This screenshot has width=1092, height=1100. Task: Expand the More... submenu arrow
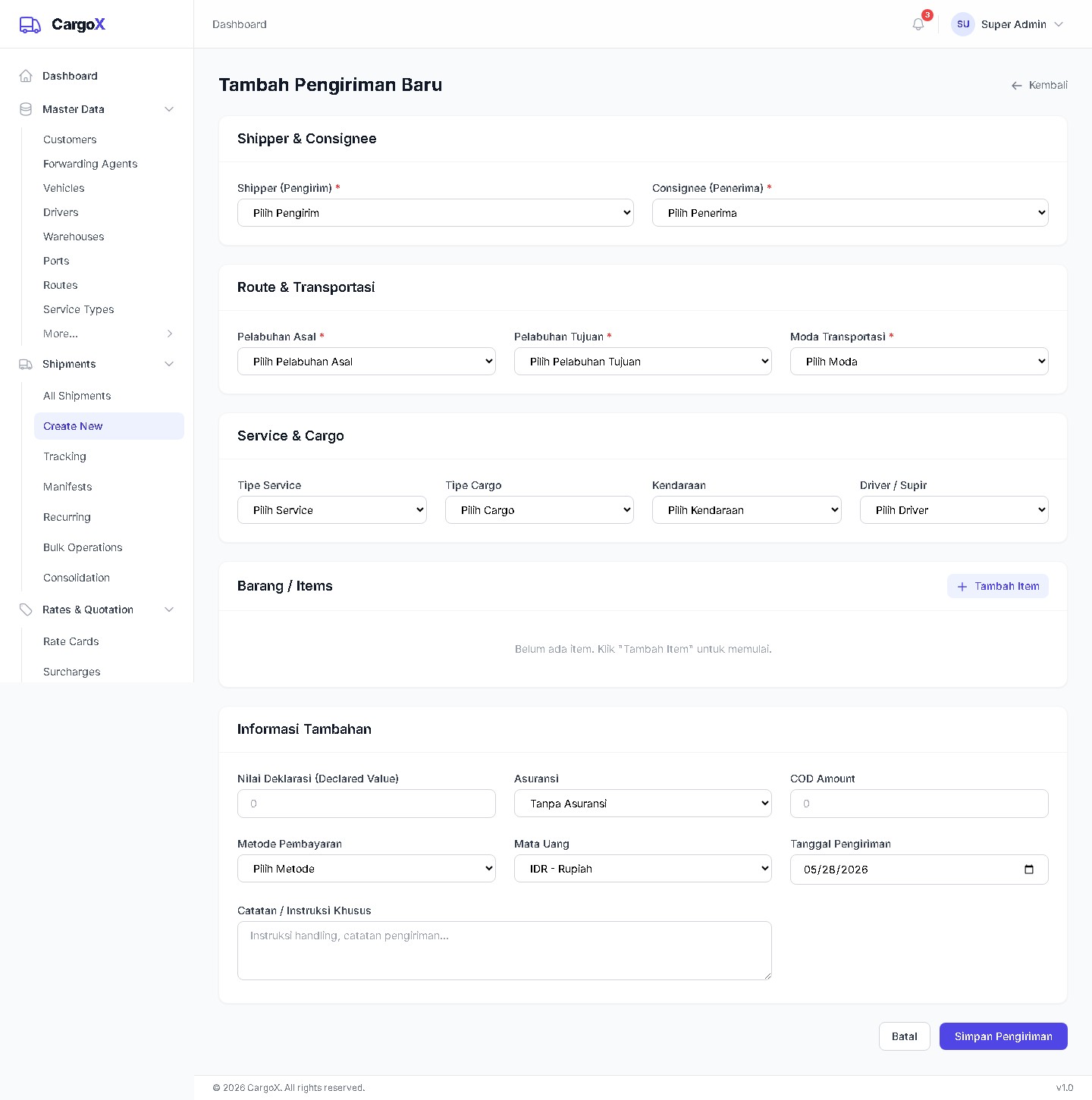click(x=170, y=334)
